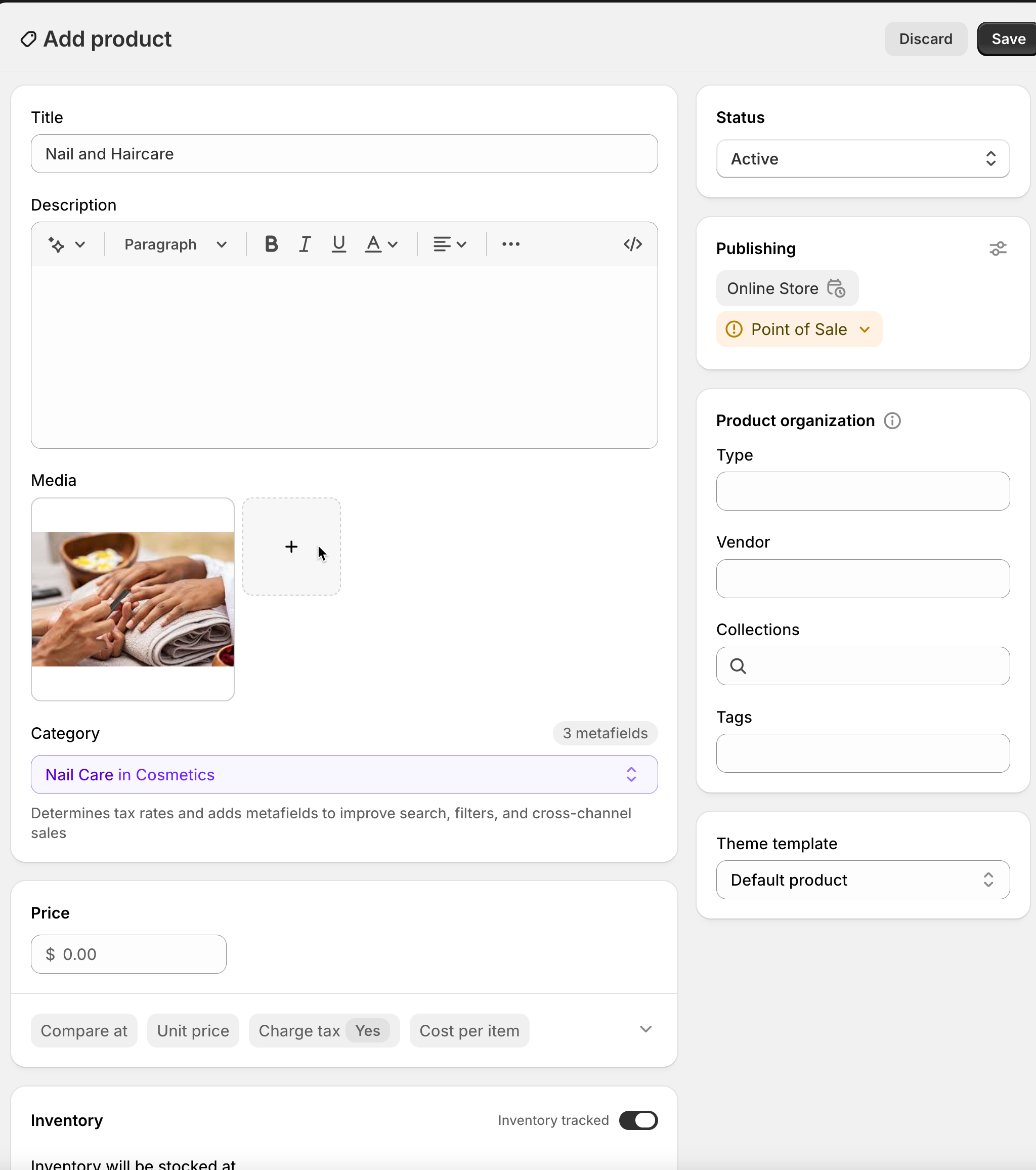Open the Status Active dropdown
1036x1170 pixels.
point(862,159)
